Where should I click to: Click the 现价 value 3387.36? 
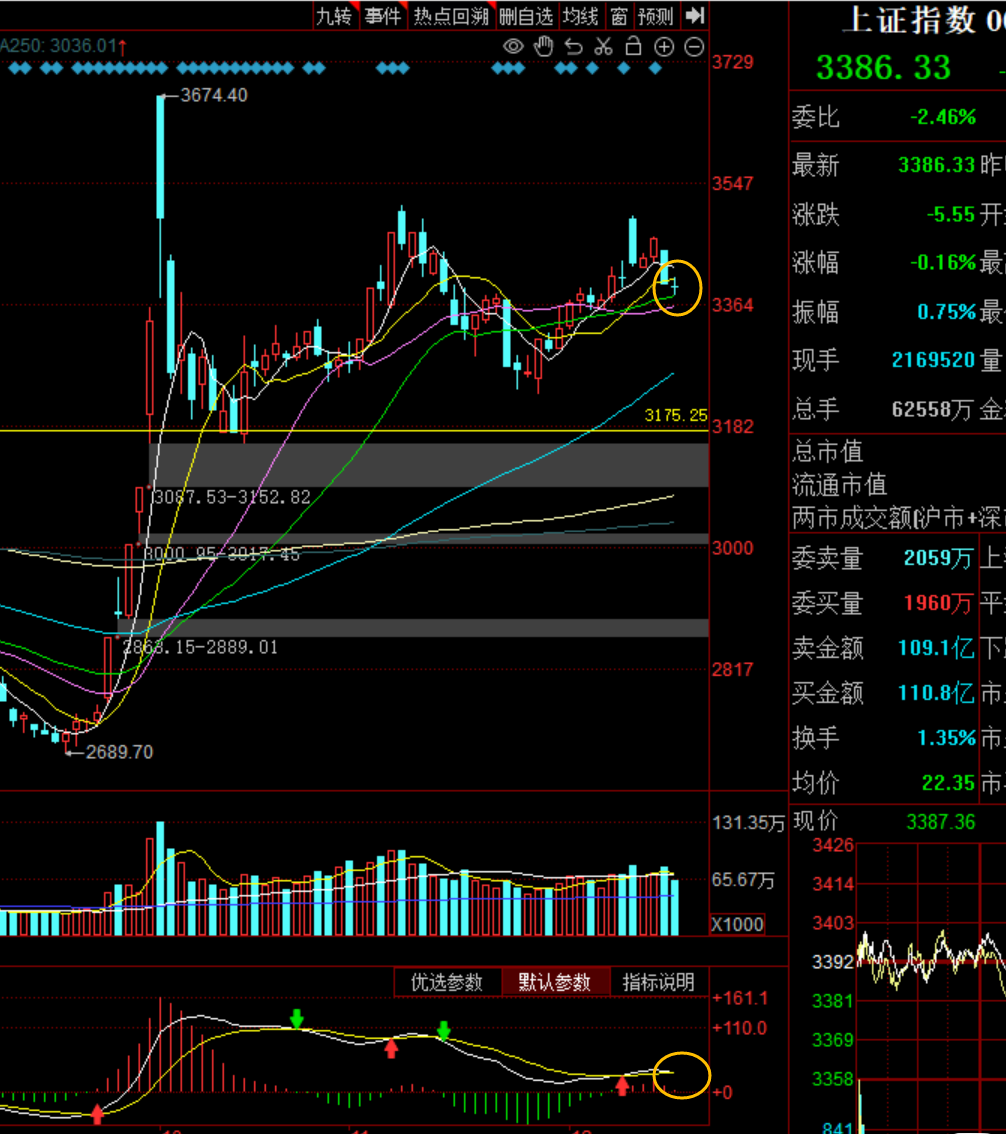tap(941, 822)
